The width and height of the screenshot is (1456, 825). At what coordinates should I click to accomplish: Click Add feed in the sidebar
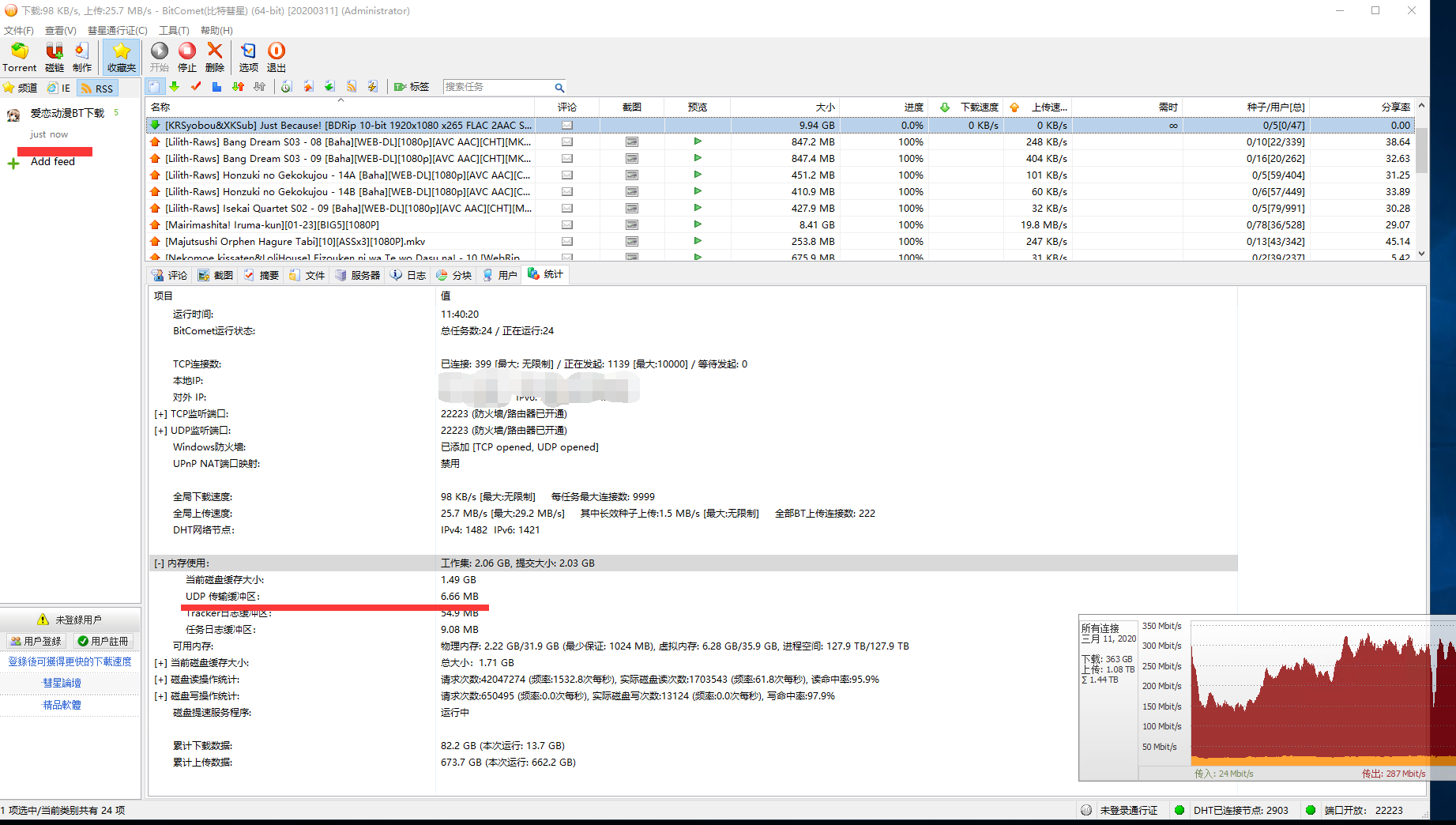click(x=52, y=162)
